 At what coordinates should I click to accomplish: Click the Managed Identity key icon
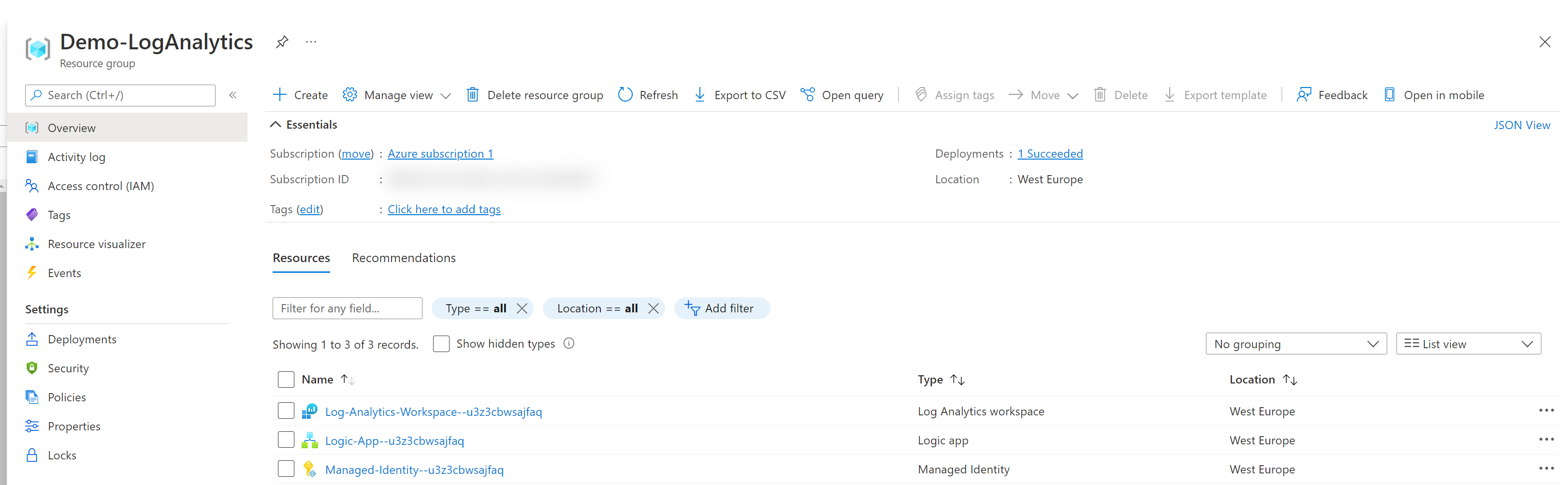[x=309, y=469]
